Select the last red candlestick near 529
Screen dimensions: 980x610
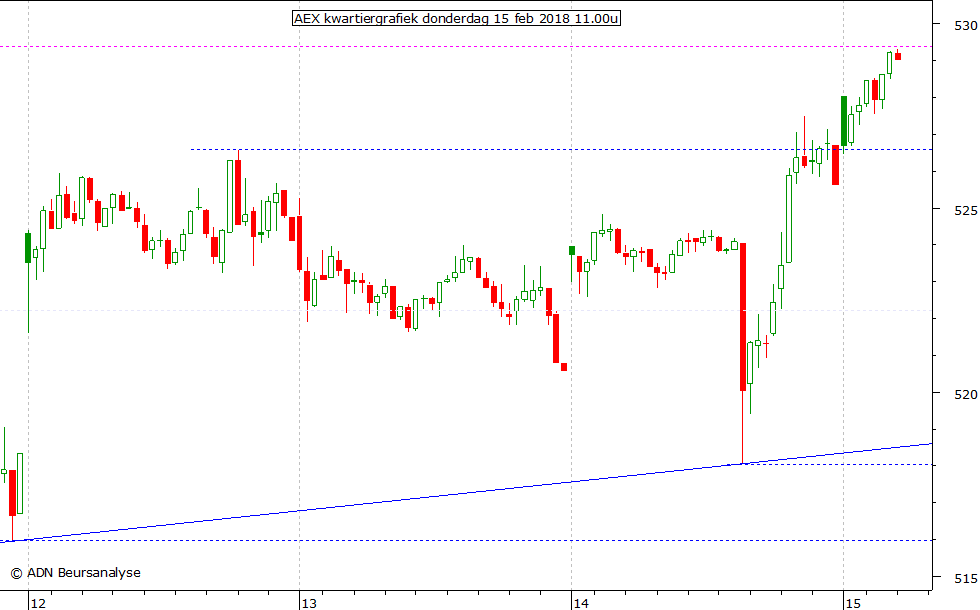[898, 56]
